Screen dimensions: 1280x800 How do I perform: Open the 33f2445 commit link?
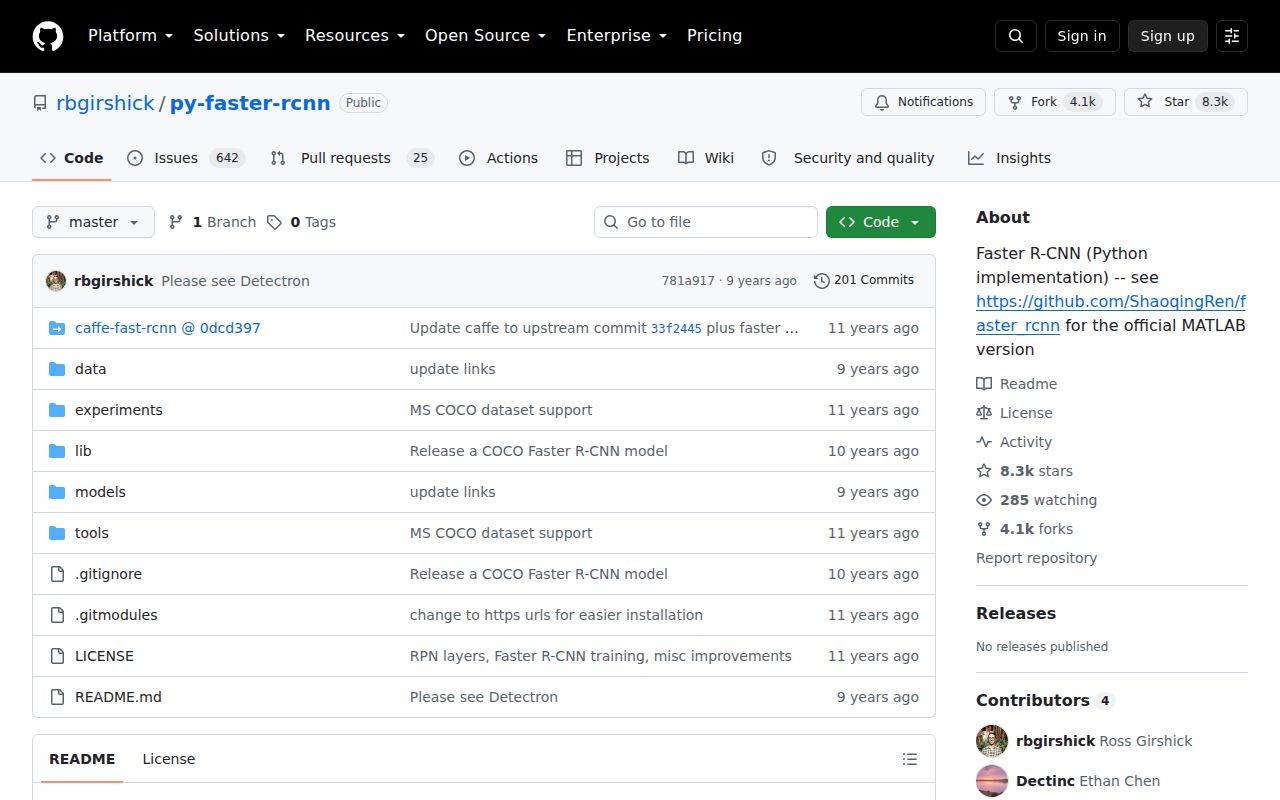[676, 328]
